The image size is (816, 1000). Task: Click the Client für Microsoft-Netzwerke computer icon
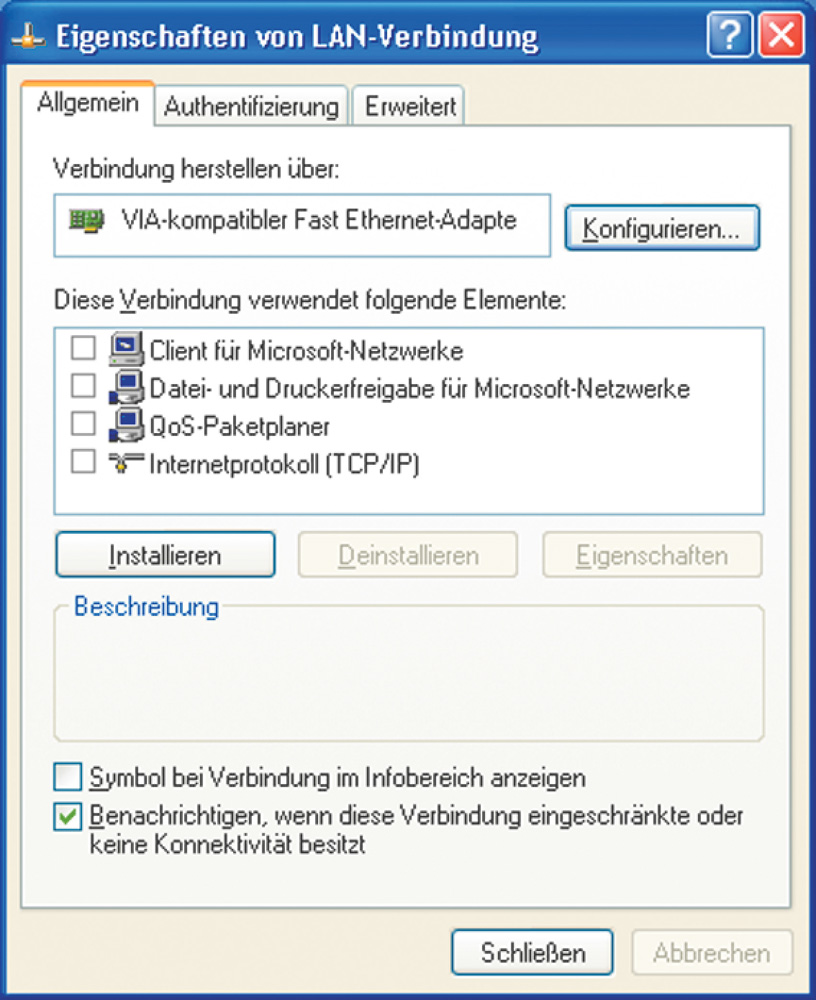pos(126,349)
